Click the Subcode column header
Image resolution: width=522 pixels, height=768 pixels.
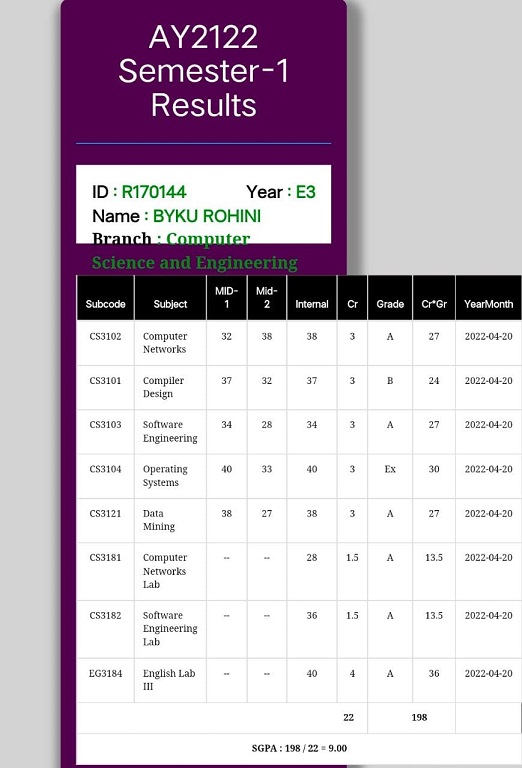[x=105, y=298]
